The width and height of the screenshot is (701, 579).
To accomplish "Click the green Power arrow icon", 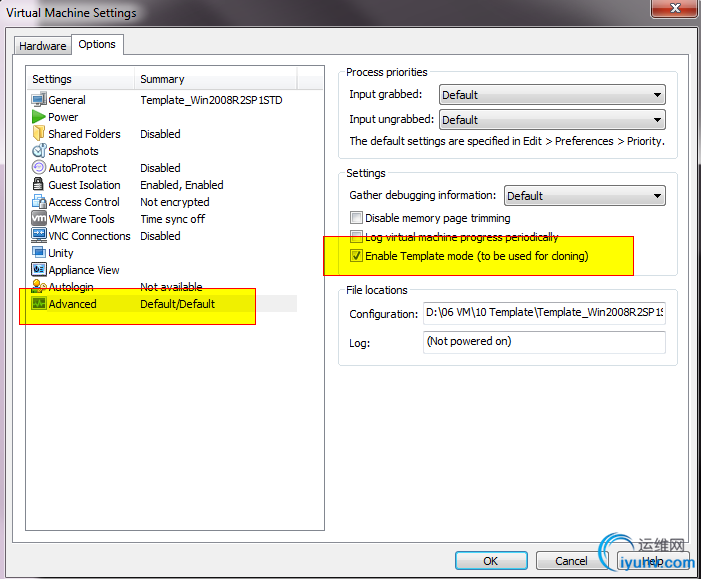I will coord(39,117).
